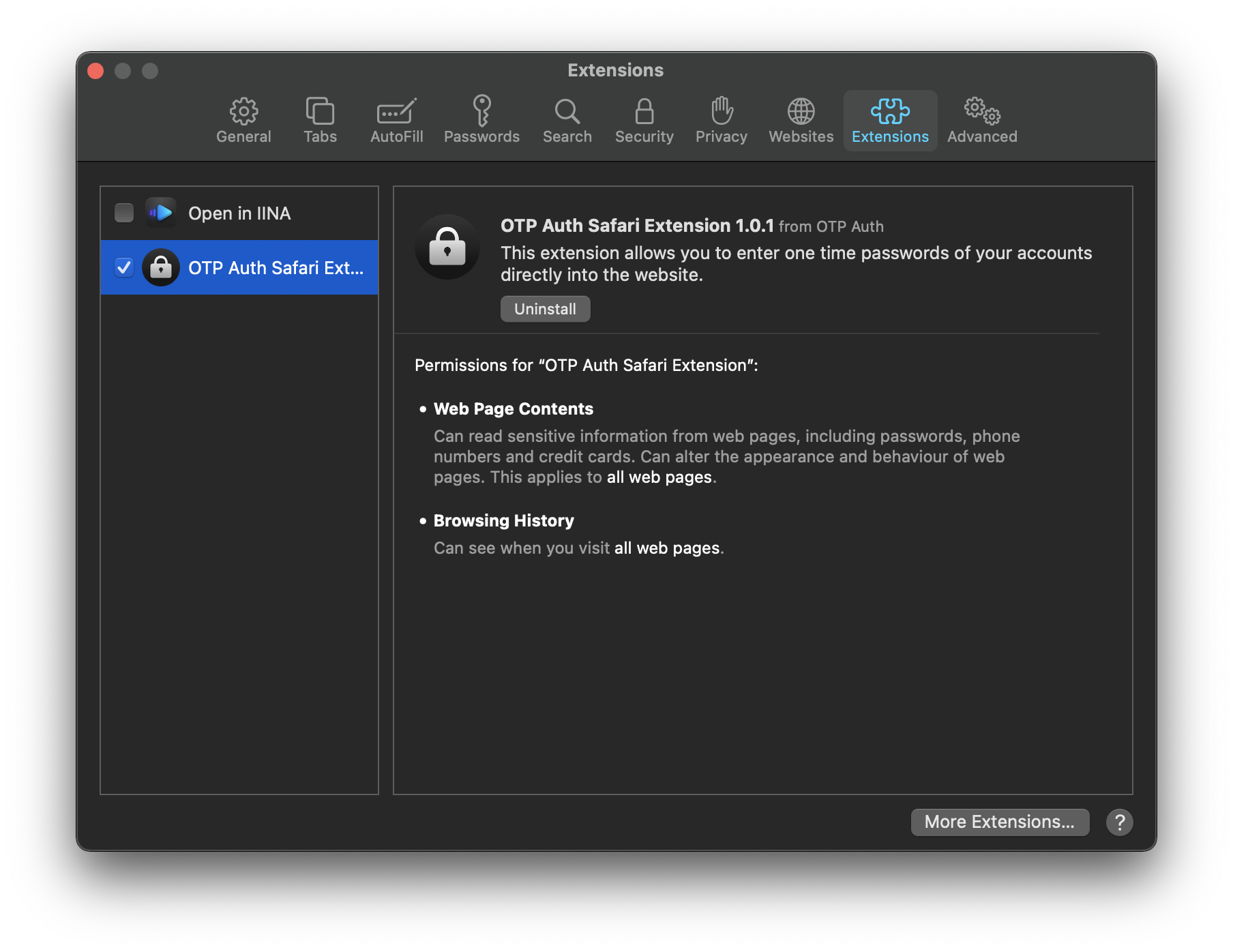Click the IINA player icon in sidebar
Screen dimensions: 1233x952
(161, 213)
